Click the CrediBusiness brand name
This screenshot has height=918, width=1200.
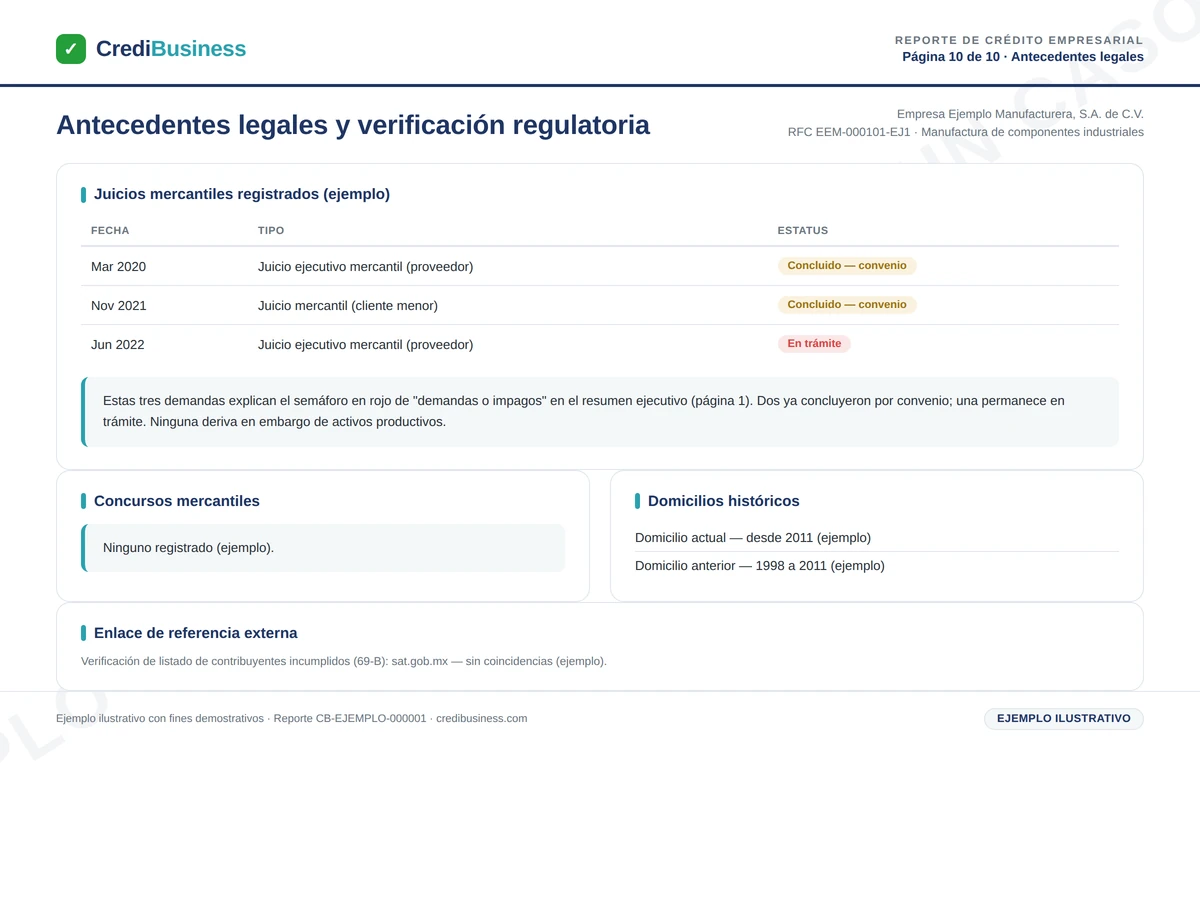[x=171, y=49]
